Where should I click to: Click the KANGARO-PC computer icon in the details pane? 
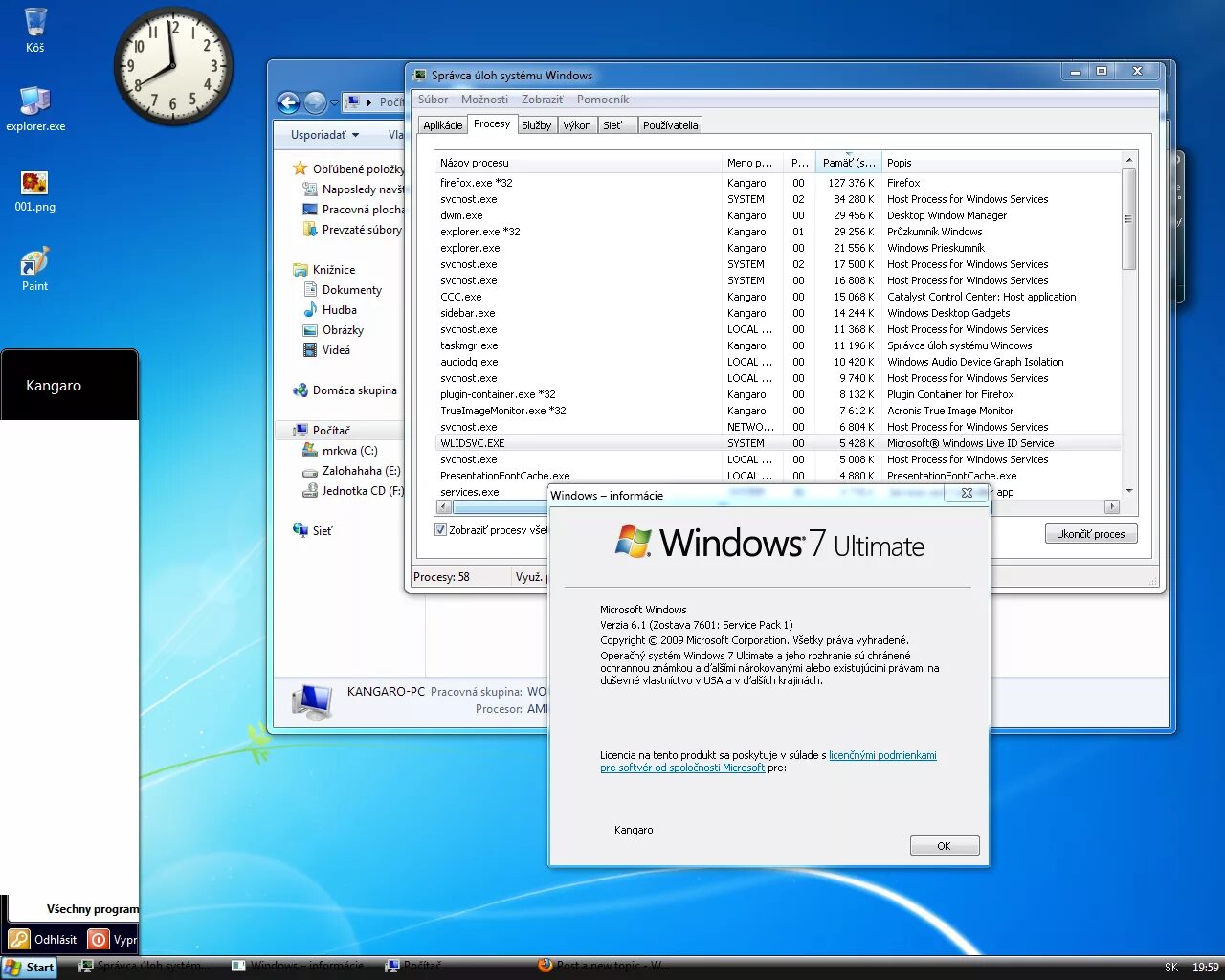(312, 702)
